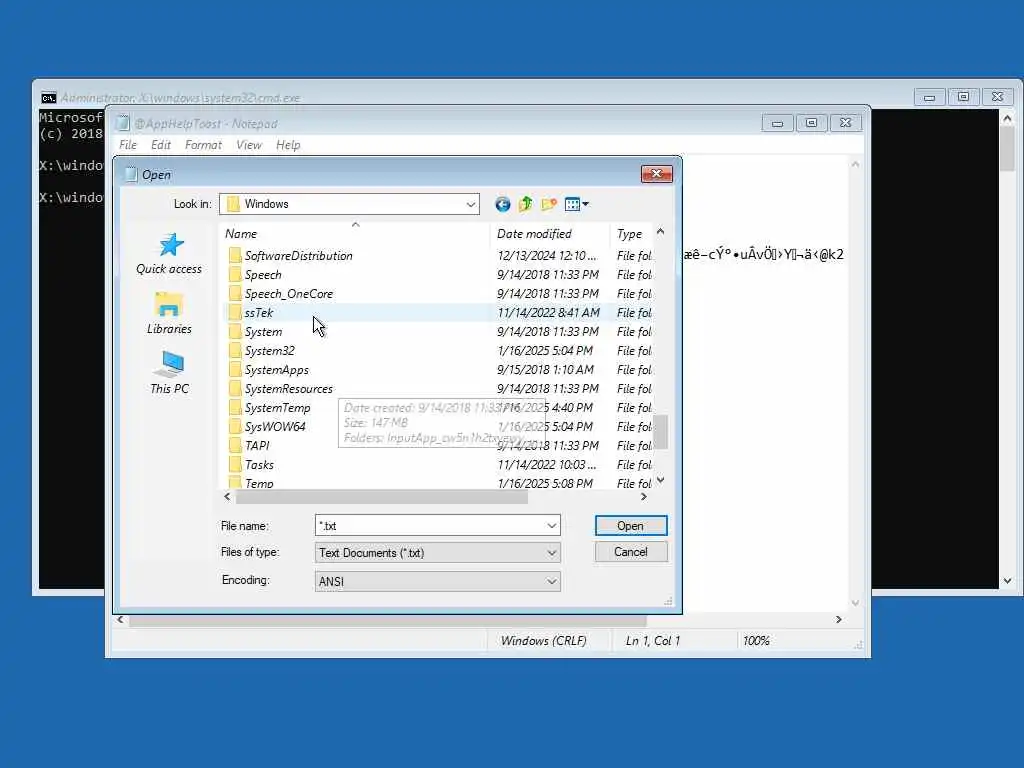Click Windows (CRLF) status bar entry
The image size is (1024, 768).
543,641
